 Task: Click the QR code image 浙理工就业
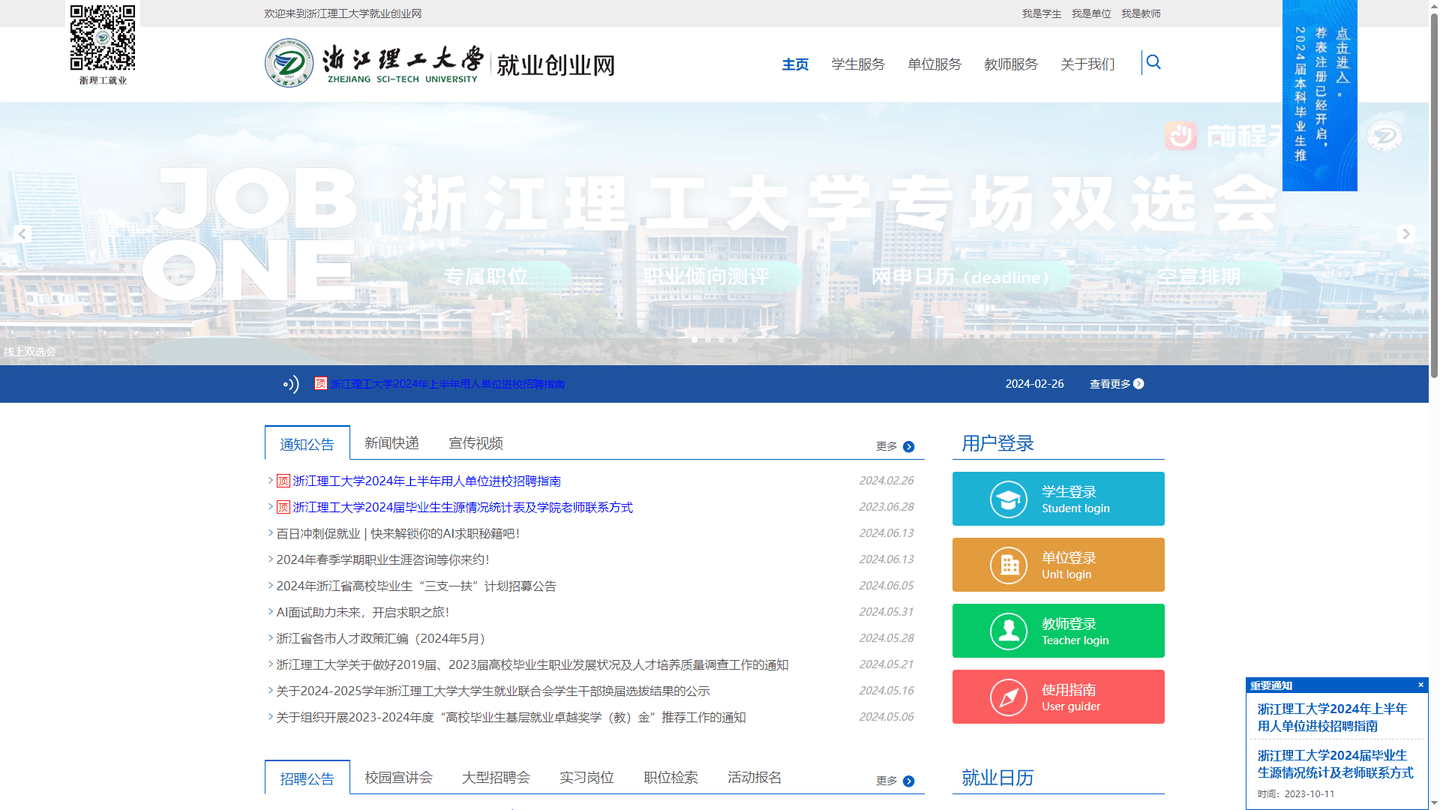point(103,39)
